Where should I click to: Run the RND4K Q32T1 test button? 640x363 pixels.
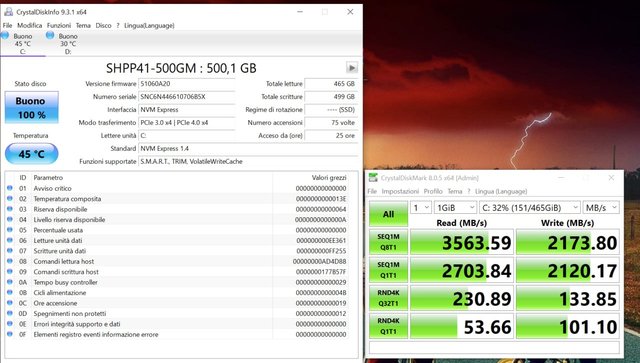(388, 298)
